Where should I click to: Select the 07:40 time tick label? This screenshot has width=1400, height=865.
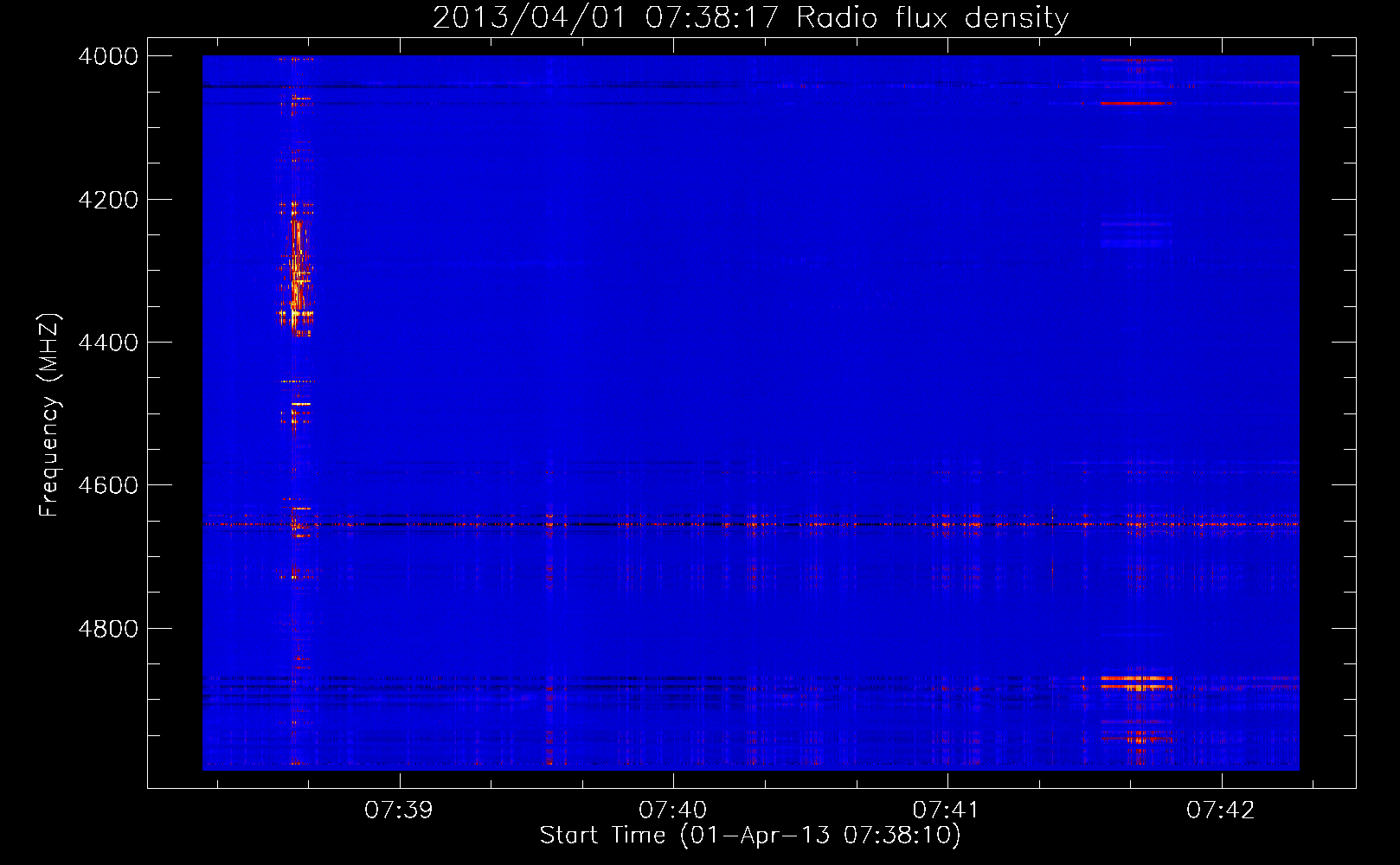pos(673,811)
